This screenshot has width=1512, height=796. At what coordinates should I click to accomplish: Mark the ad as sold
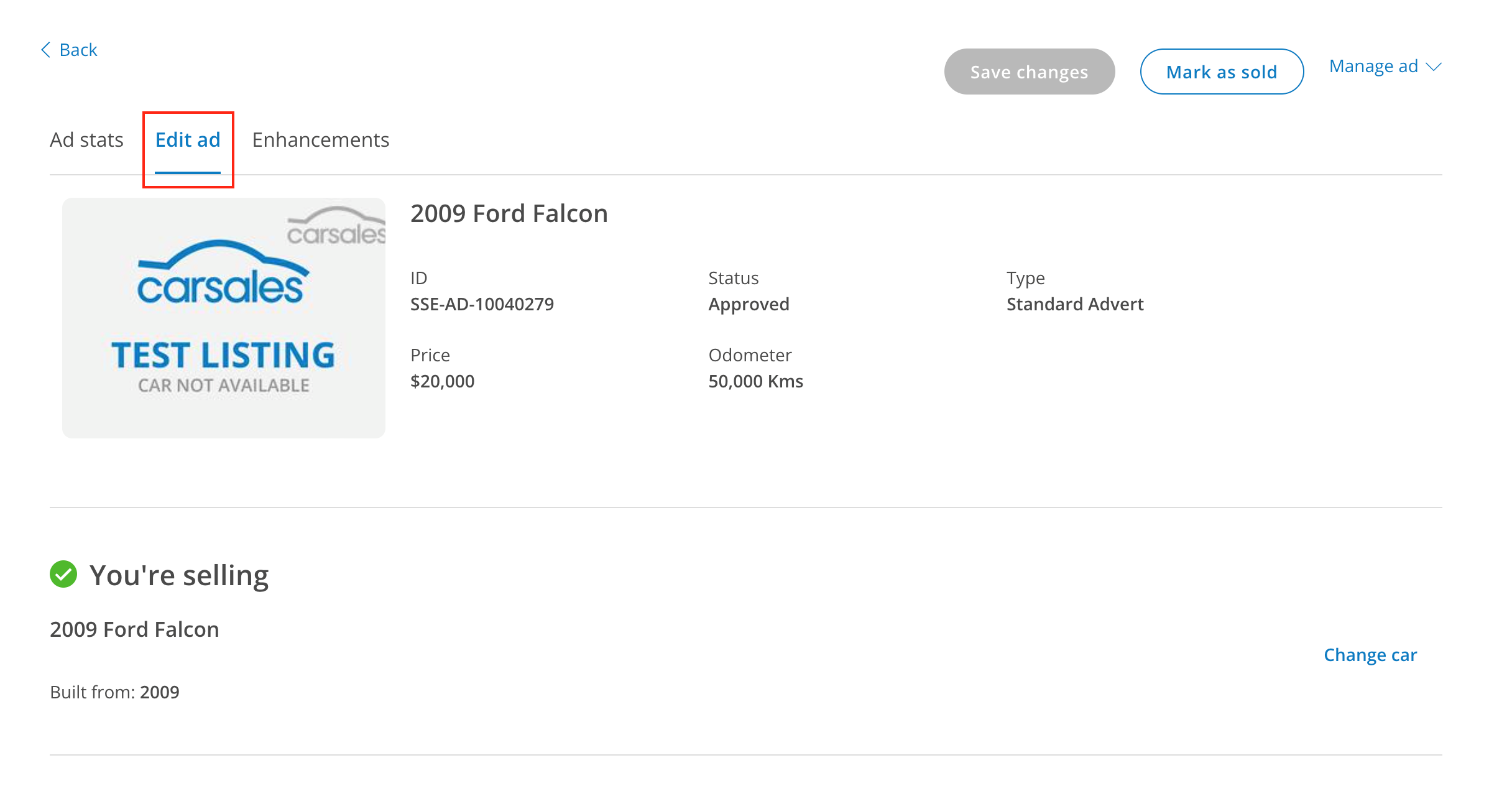(1221, 72)
